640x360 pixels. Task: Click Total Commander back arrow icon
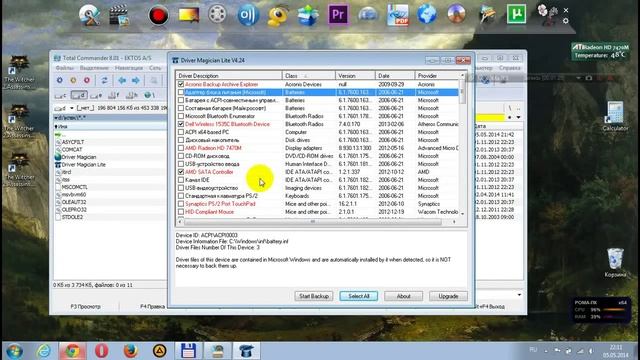point(122,80)
